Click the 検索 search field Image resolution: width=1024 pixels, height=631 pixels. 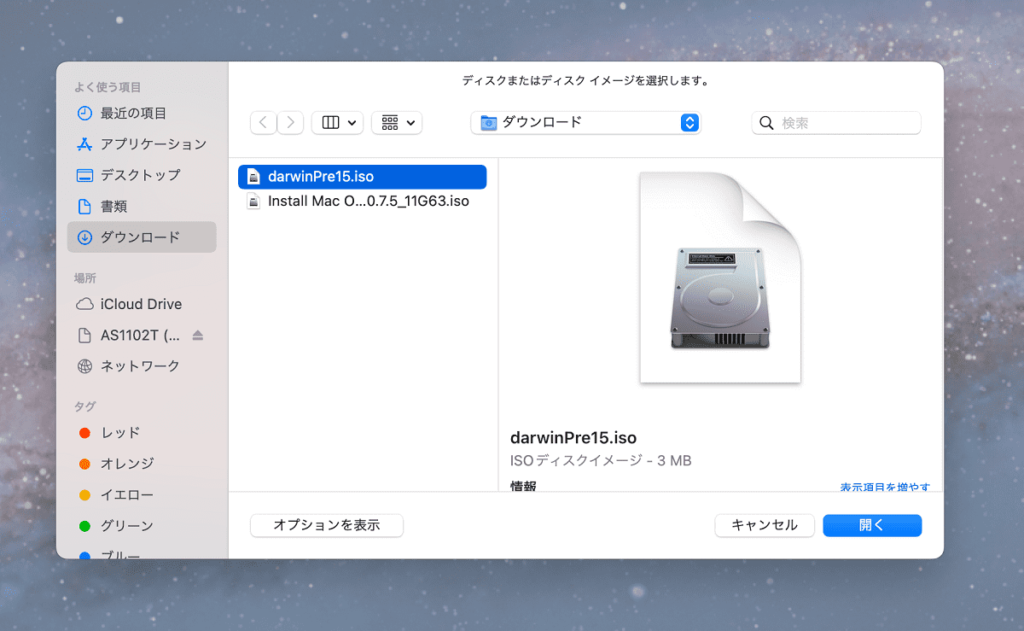pyautogui.click(x=837, y=123)
